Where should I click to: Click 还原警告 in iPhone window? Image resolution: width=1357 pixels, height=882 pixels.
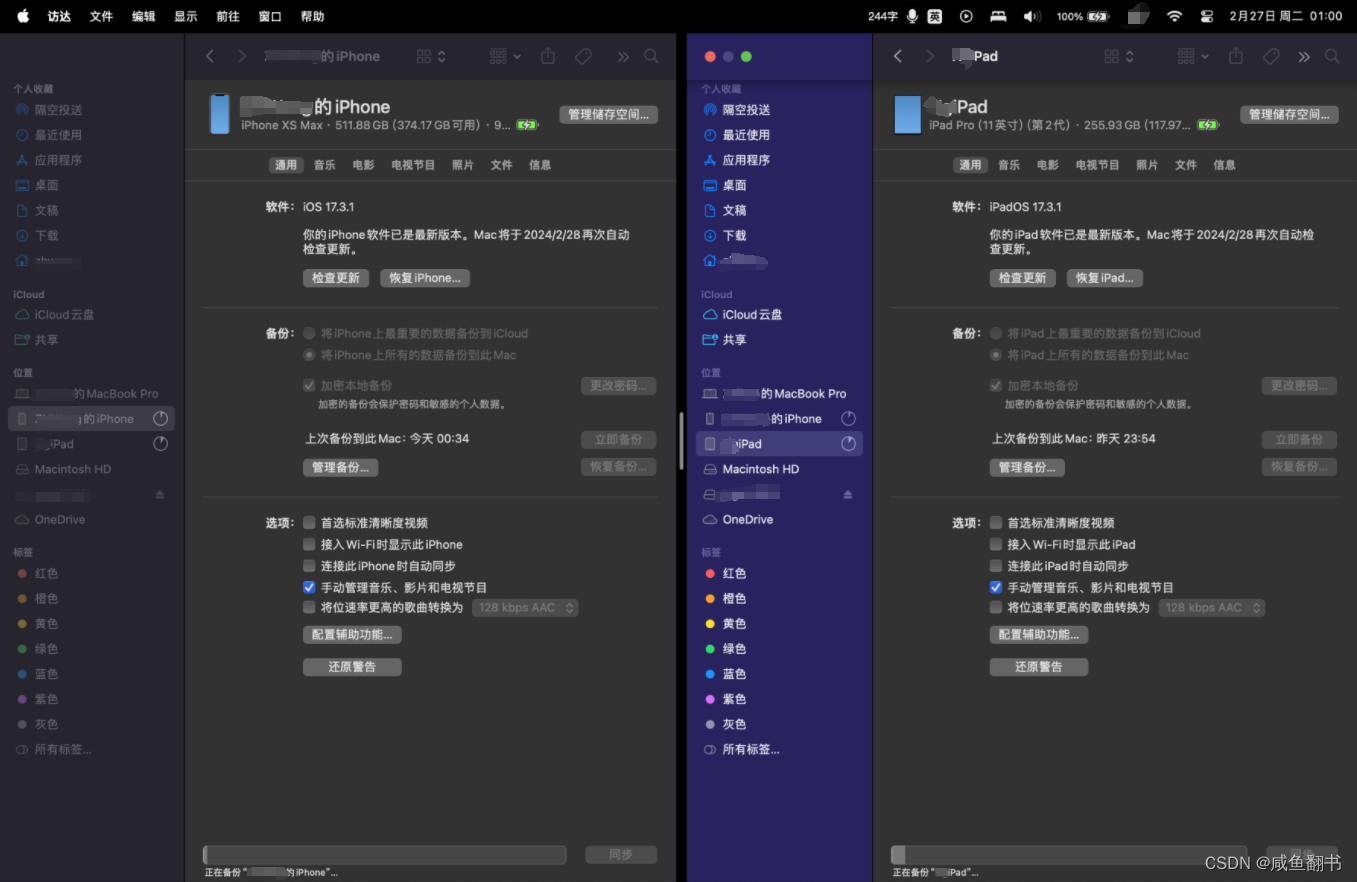click(352, 667)
